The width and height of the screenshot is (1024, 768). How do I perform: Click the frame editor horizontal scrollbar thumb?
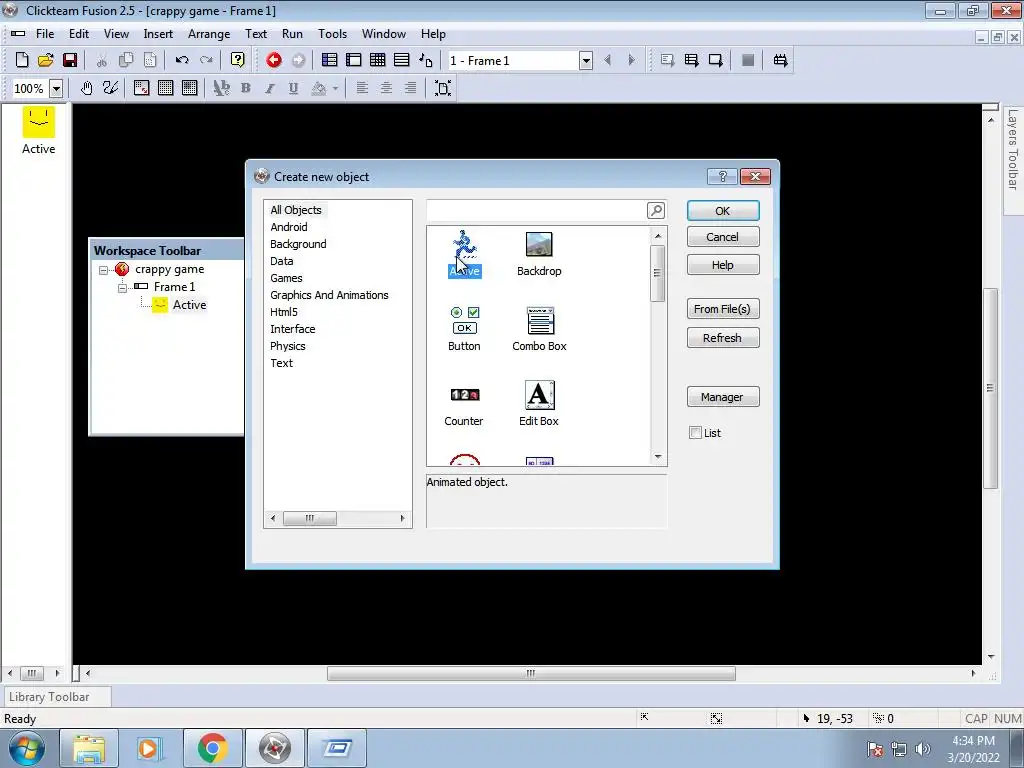click(x=531, y=673)
